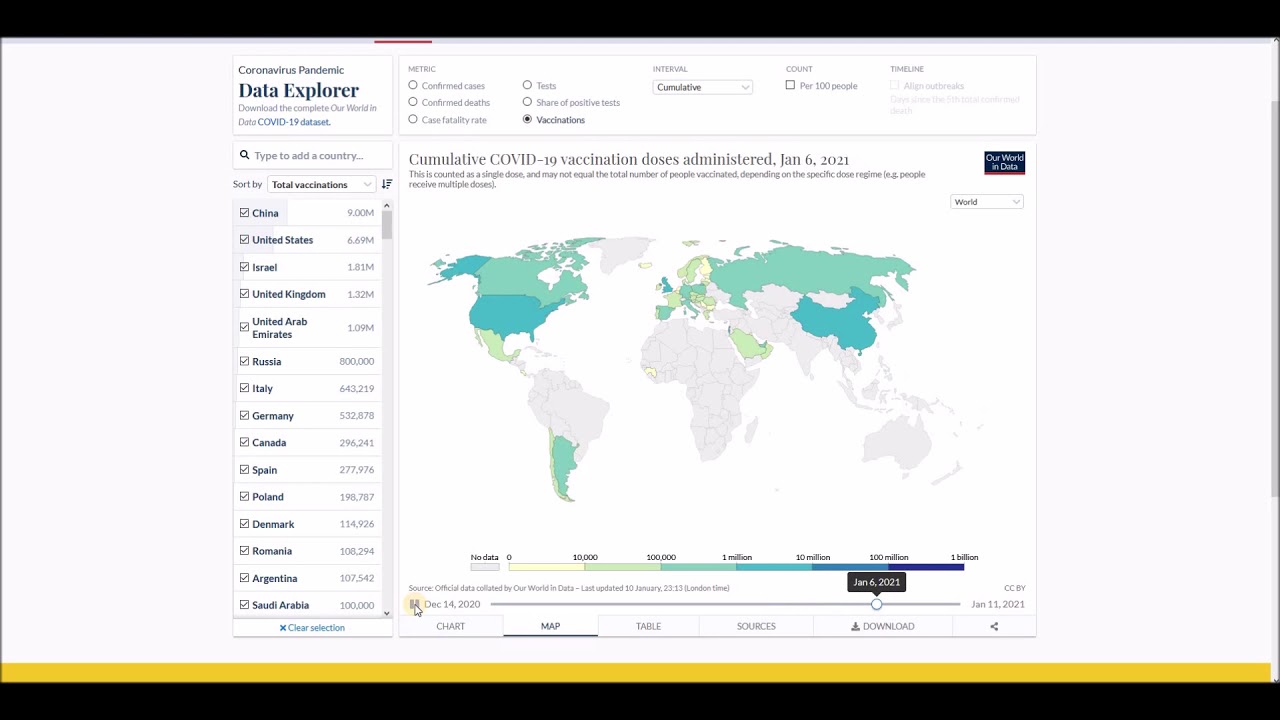Image resolution: width=1280 pixels, height=720 pixels.
Task: Click the search magnifier icon
Action: (x=244, y=156)
